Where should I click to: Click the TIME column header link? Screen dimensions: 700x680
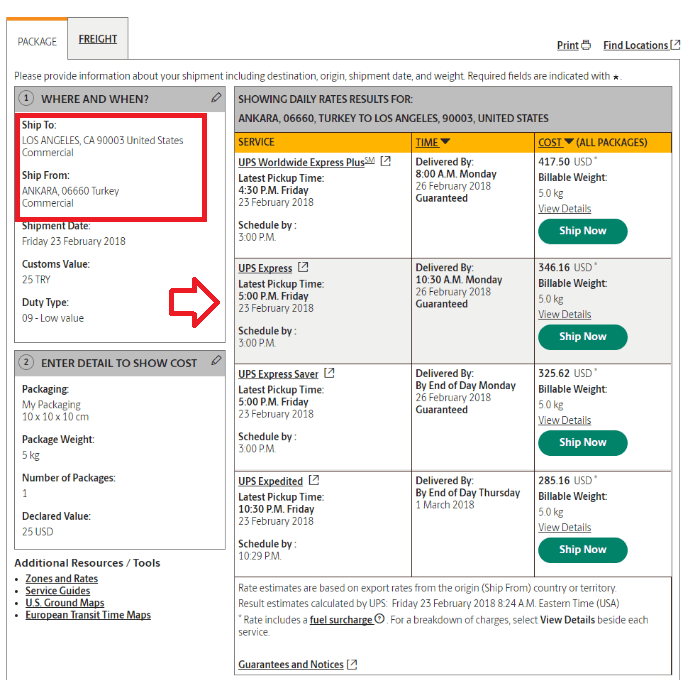427,142
